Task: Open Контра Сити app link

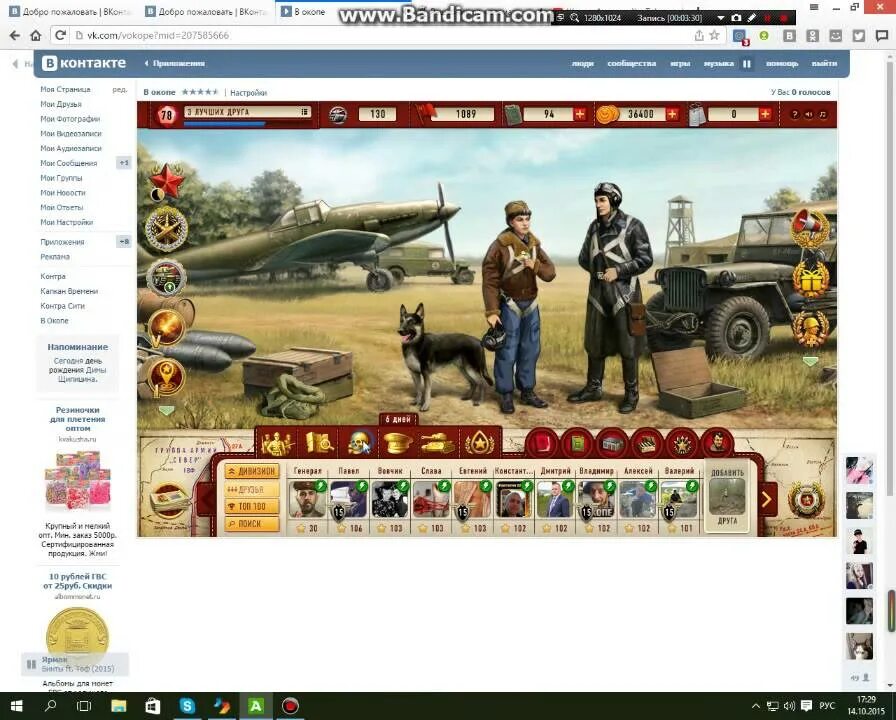Action: tap(62, 306)
